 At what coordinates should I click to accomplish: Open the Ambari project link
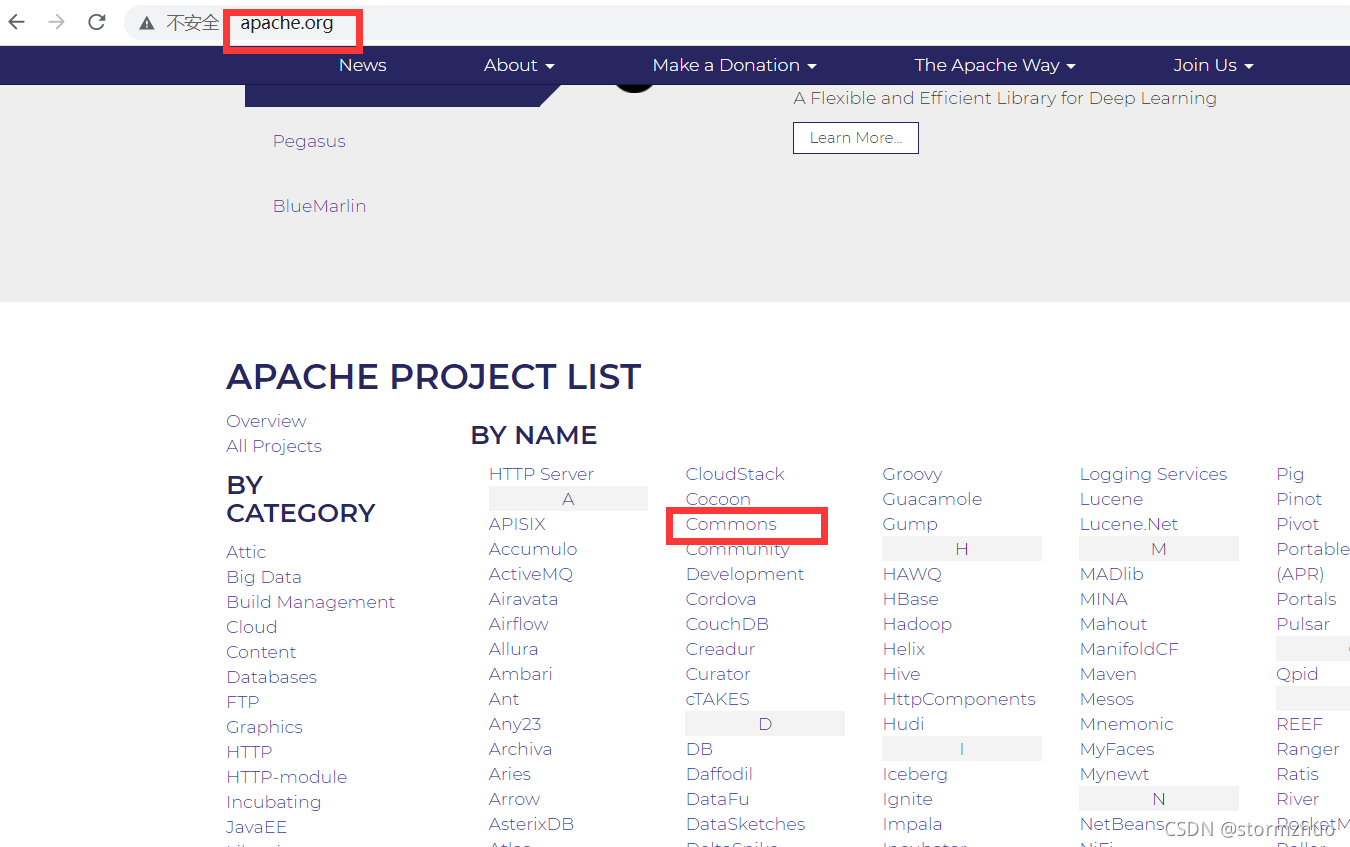coord(521,674)
